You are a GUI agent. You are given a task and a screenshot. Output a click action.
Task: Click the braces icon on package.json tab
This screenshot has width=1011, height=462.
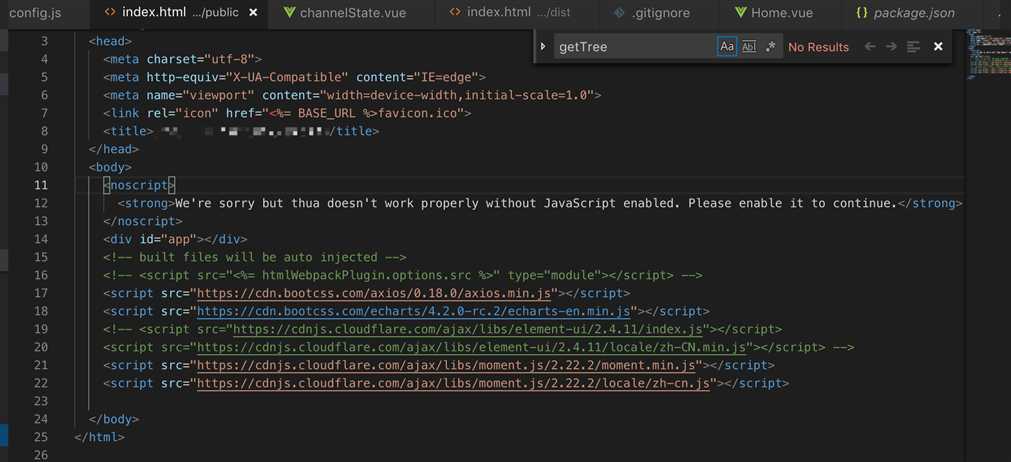click(x=862, y=13)
